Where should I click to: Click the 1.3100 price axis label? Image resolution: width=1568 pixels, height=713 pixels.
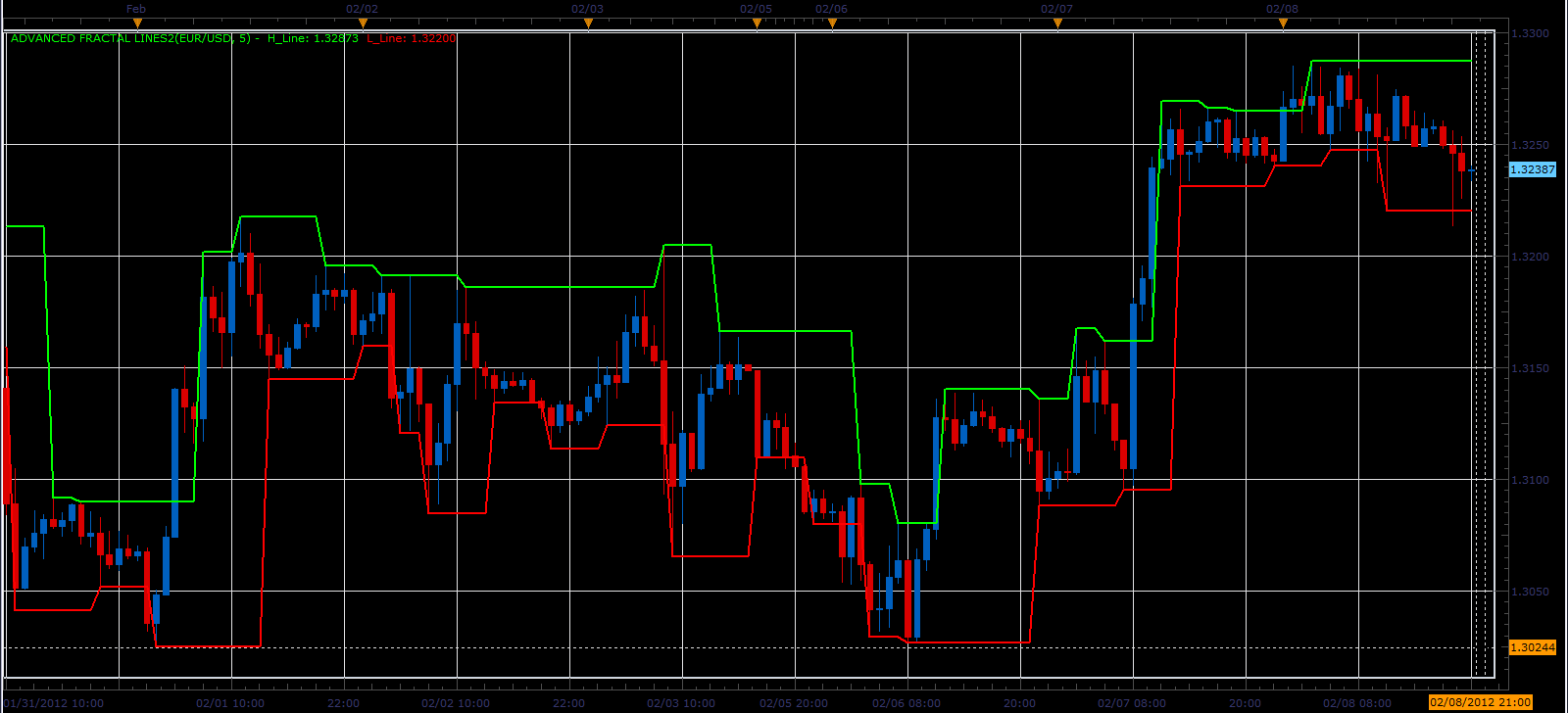point(1530,480)
